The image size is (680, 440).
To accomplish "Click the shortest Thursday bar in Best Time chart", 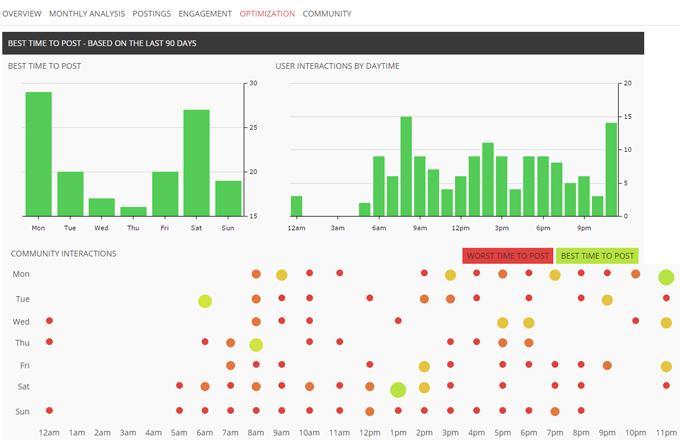I will 134,211.
